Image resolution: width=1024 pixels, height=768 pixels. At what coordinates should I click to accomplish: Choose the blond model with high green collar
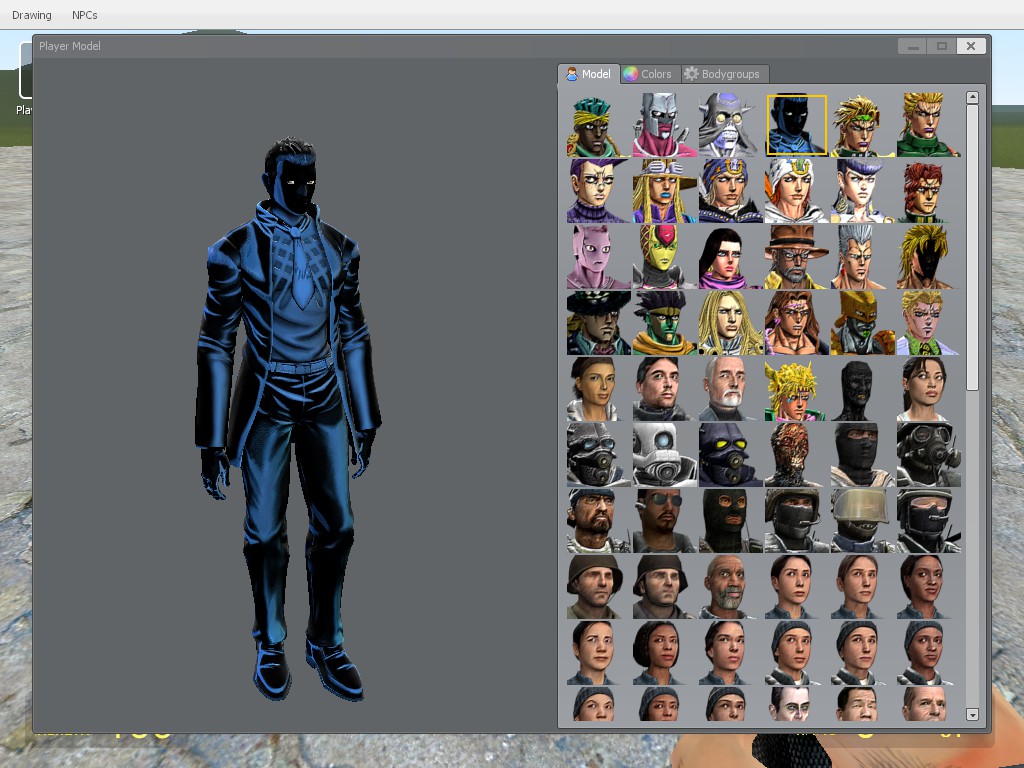929,125
